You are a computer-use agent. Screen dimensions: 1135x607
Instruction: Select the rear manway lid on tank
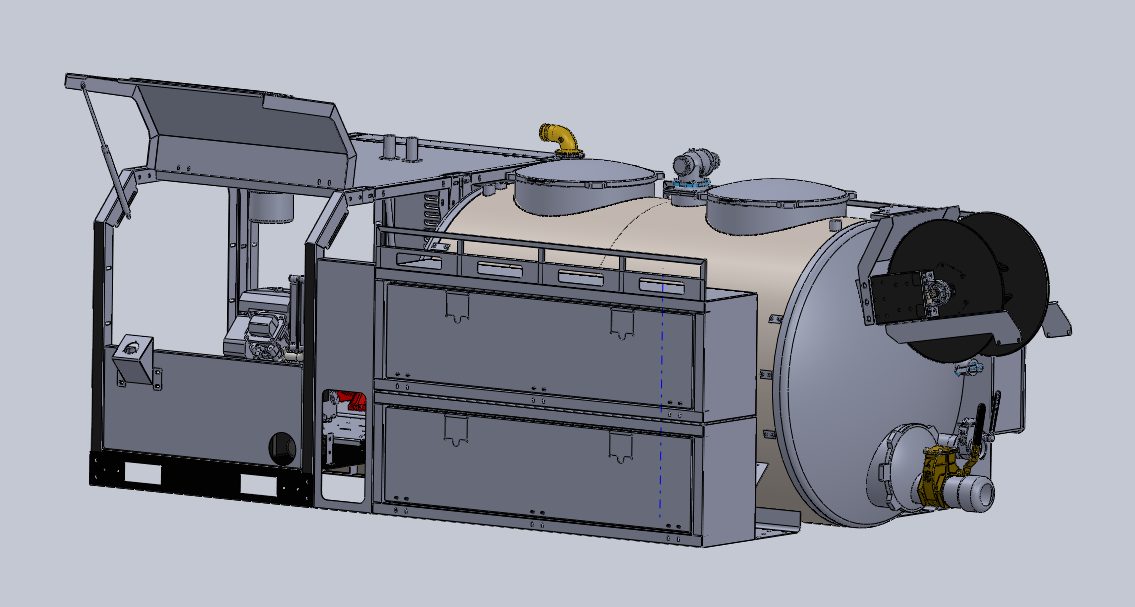(777, 206)
